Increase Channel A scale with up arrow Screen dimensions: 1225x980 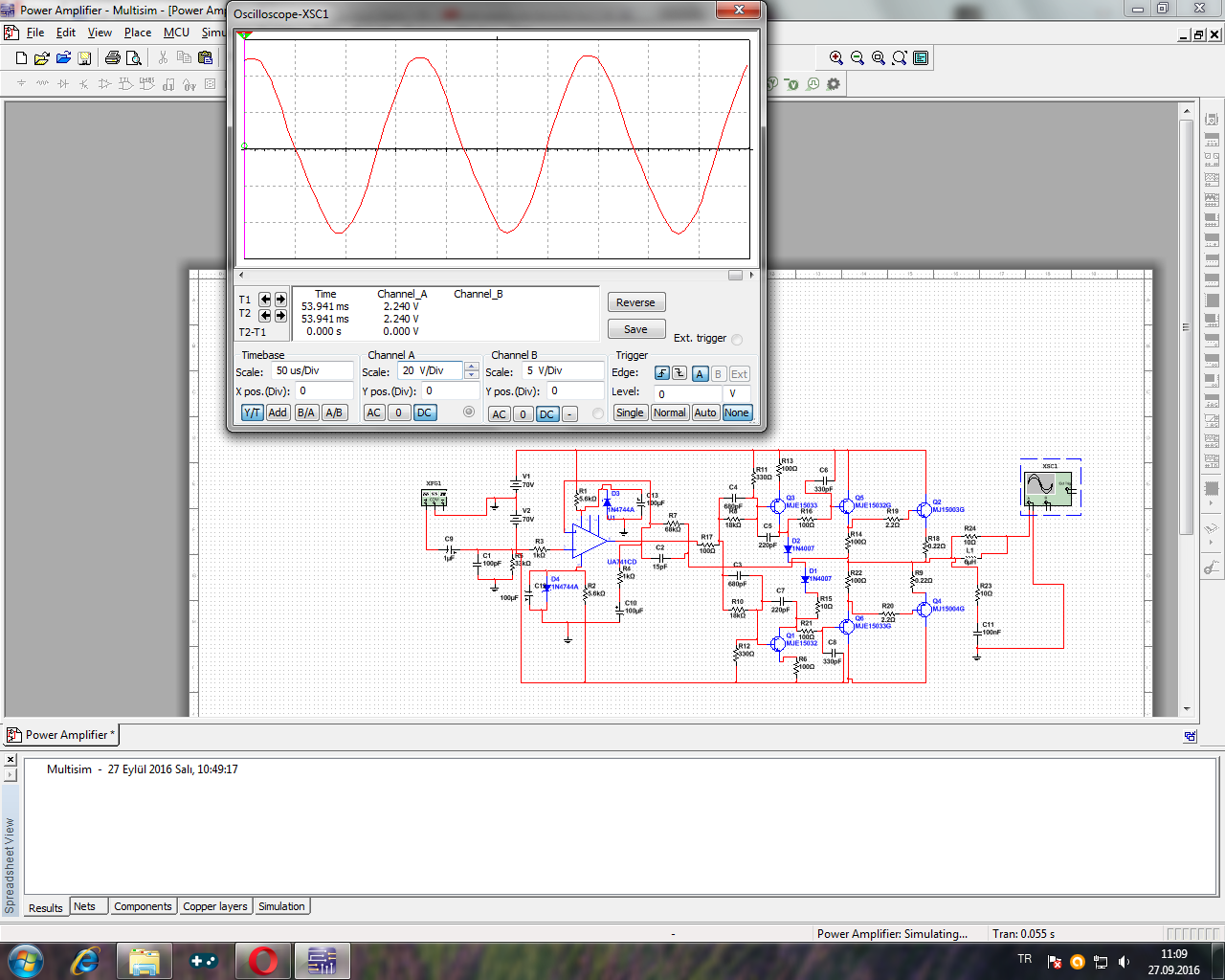[472, 366]
